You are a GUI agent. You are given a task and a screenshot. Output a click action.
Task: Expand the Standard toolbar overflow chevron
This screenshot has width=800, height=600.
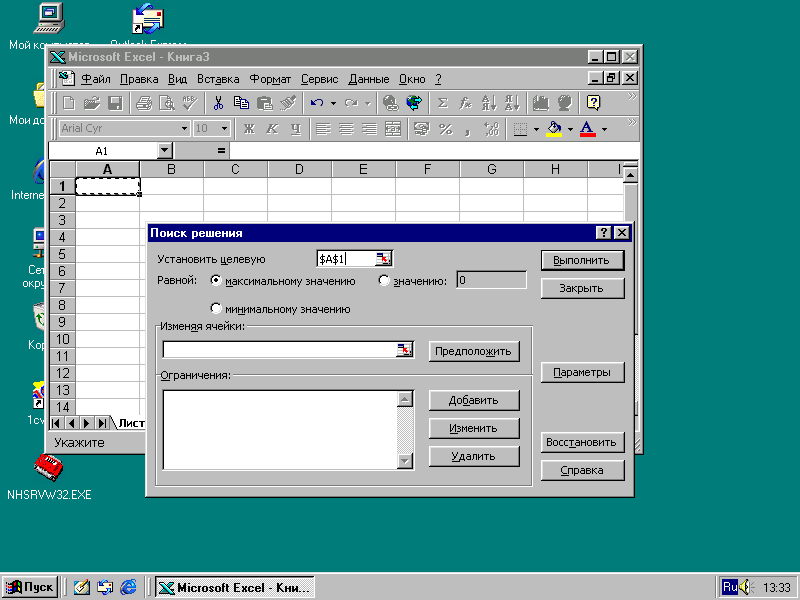[x=632, y=96]
